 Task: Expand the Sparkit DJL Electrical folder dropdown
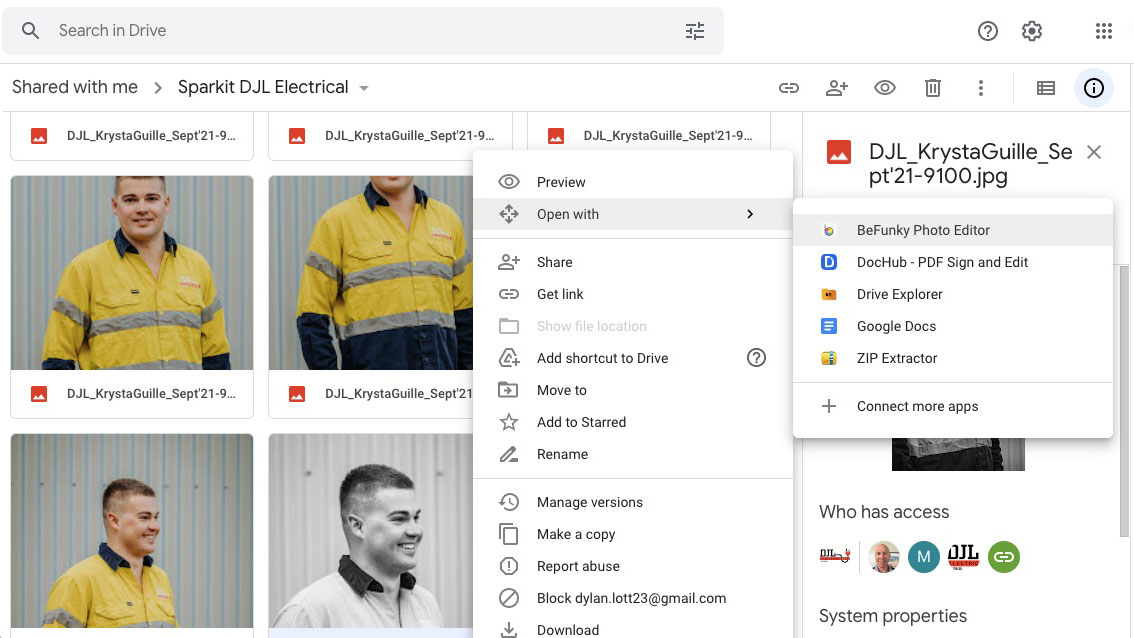[364, 88]
